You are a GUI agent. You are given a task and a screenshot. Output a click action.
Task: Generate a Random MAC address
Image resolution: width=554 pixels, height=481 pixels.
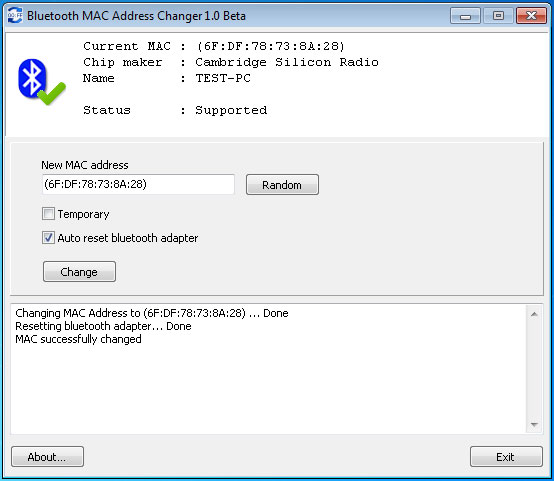[x=282, y=184]
